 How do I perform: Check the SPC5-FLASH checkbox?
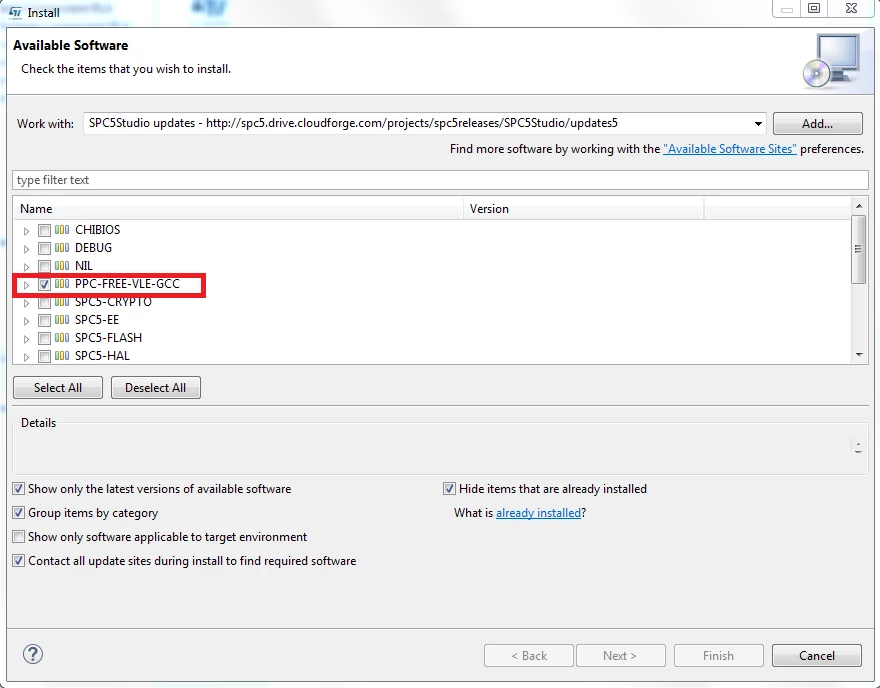(x=44, y=338)
